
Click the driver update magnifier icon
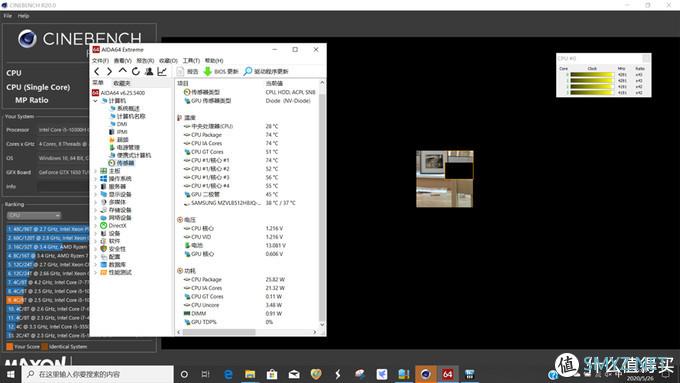[248, 71]
